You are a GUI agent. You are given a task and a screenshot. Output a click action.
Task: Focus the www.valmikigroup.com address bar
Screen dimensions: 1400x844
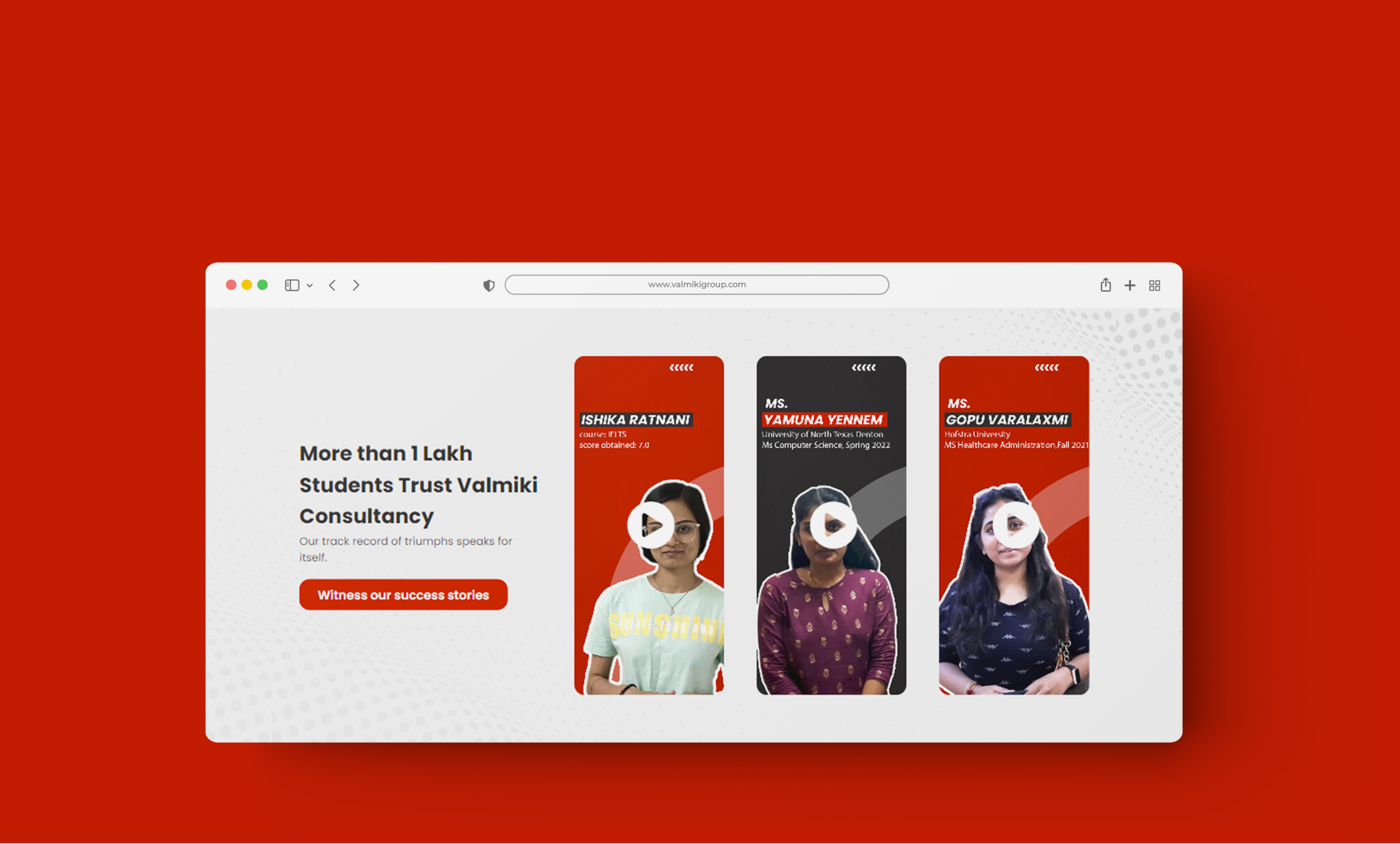(696, 284)
